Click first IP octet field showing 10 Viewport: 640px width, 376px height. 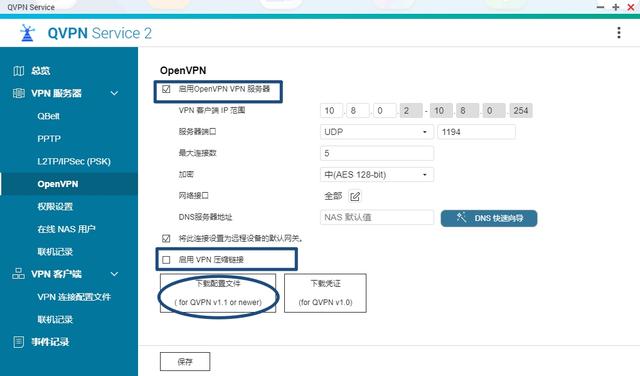(331, 111)
